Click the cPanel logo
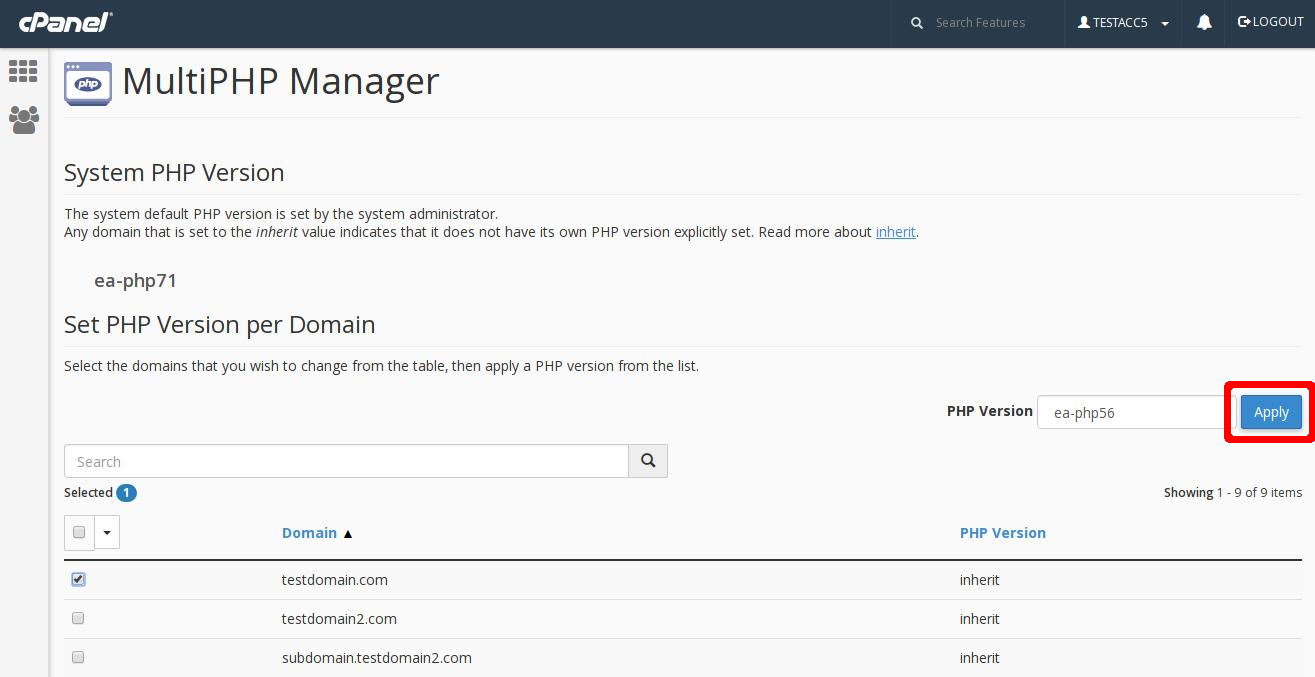 (65, 22)
